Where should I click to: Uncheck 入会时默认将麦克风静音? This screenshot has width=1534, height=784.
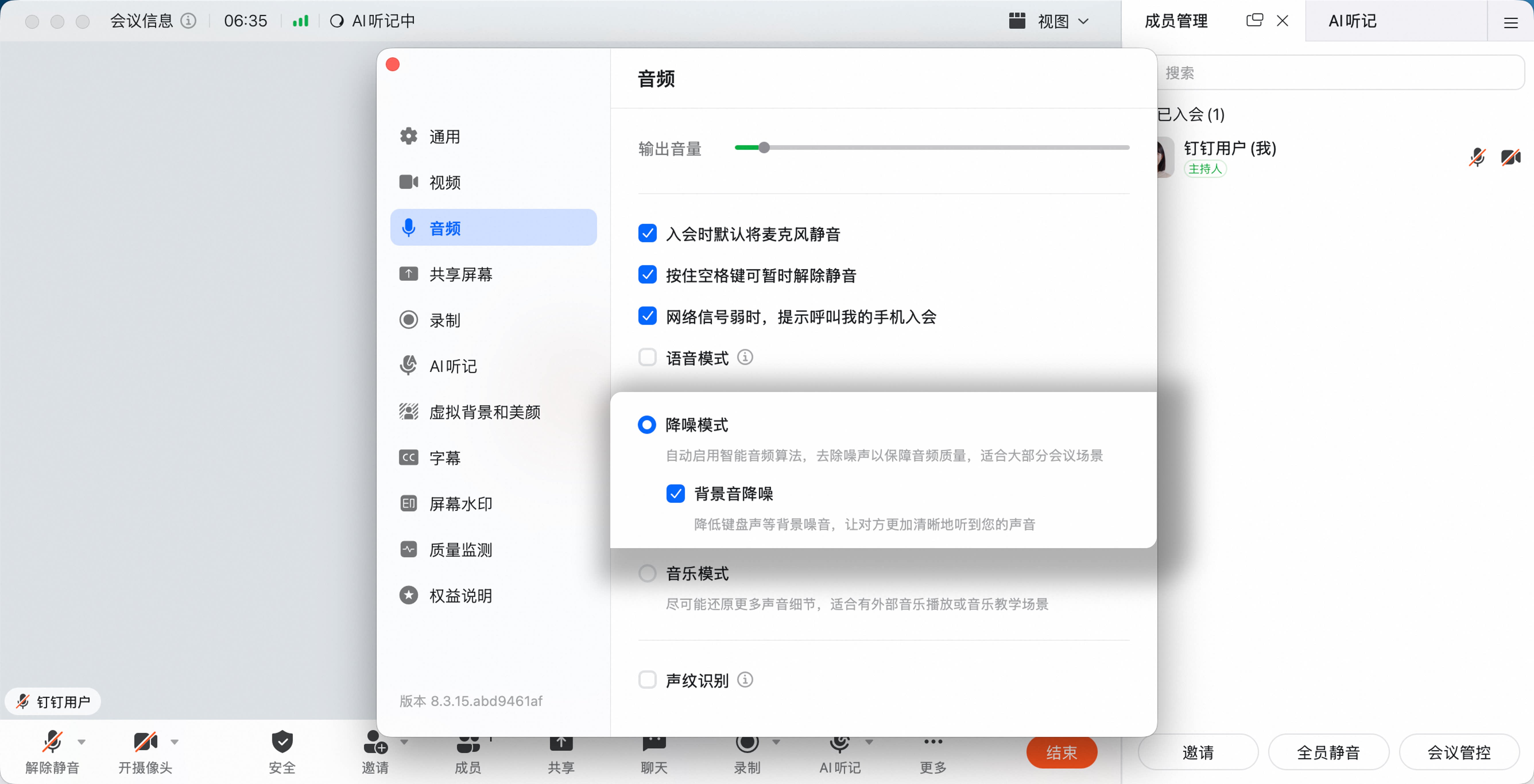point(647,233)
